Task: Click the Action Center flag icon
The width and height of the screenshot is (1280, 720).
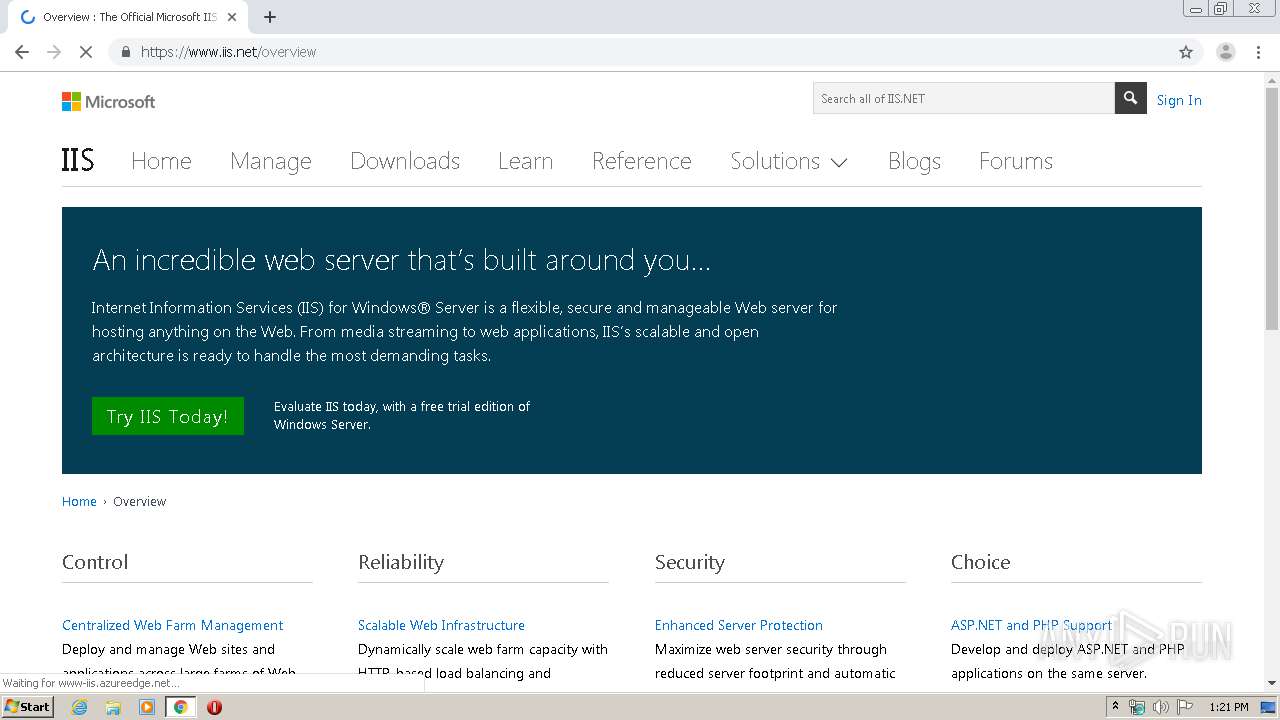Action: [1185, 707]
